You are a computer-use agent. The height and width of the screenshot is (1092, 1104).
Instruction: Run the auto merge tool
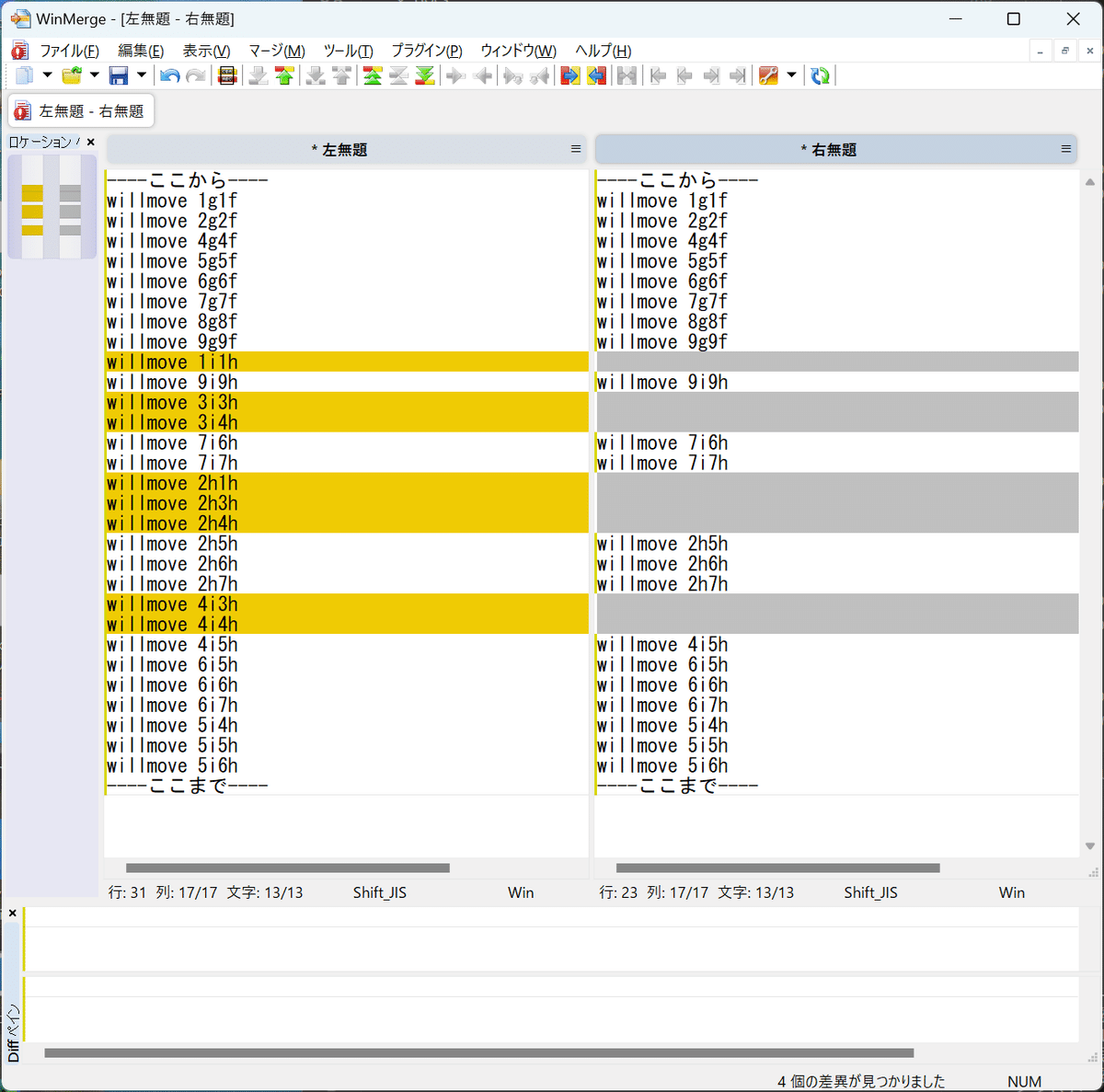pos(627,75)
